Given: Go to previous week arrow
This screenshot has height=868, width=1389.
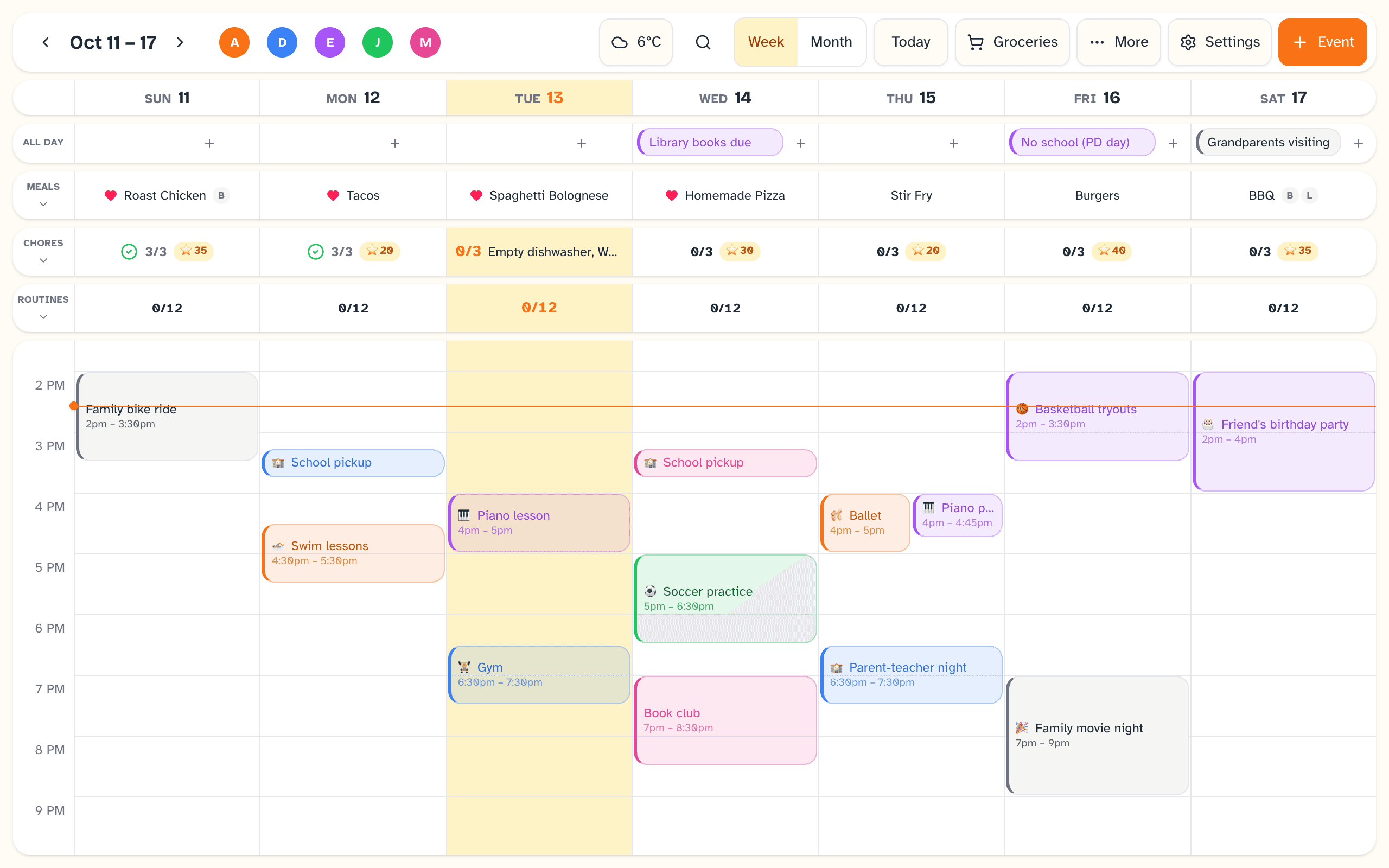Looking at the screenshot, I should (46, 42).
